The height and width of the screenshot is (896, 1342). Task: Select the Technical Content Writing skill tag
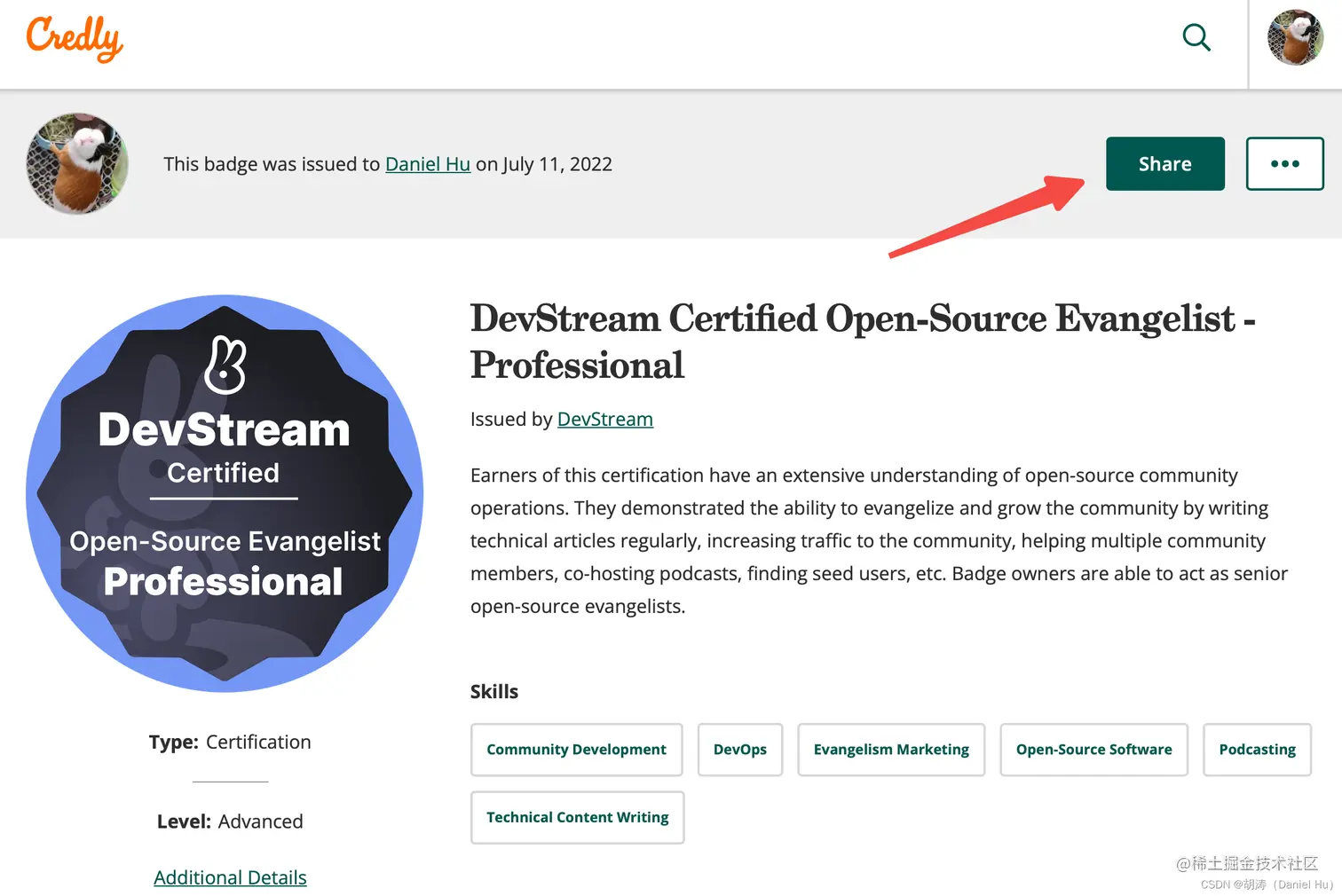click(x=577, y=817)
